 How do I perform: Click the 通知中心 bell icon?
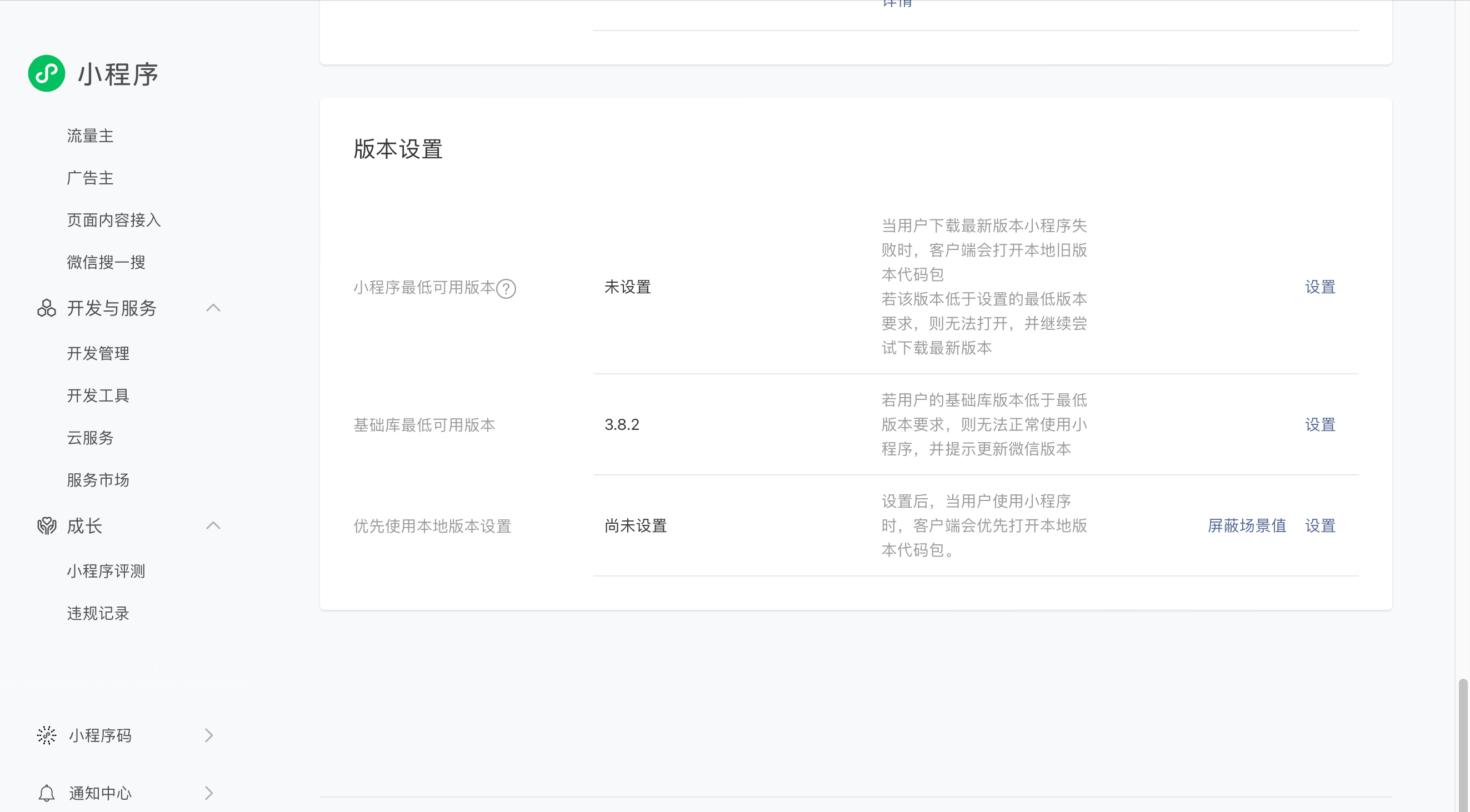point(46,793)
